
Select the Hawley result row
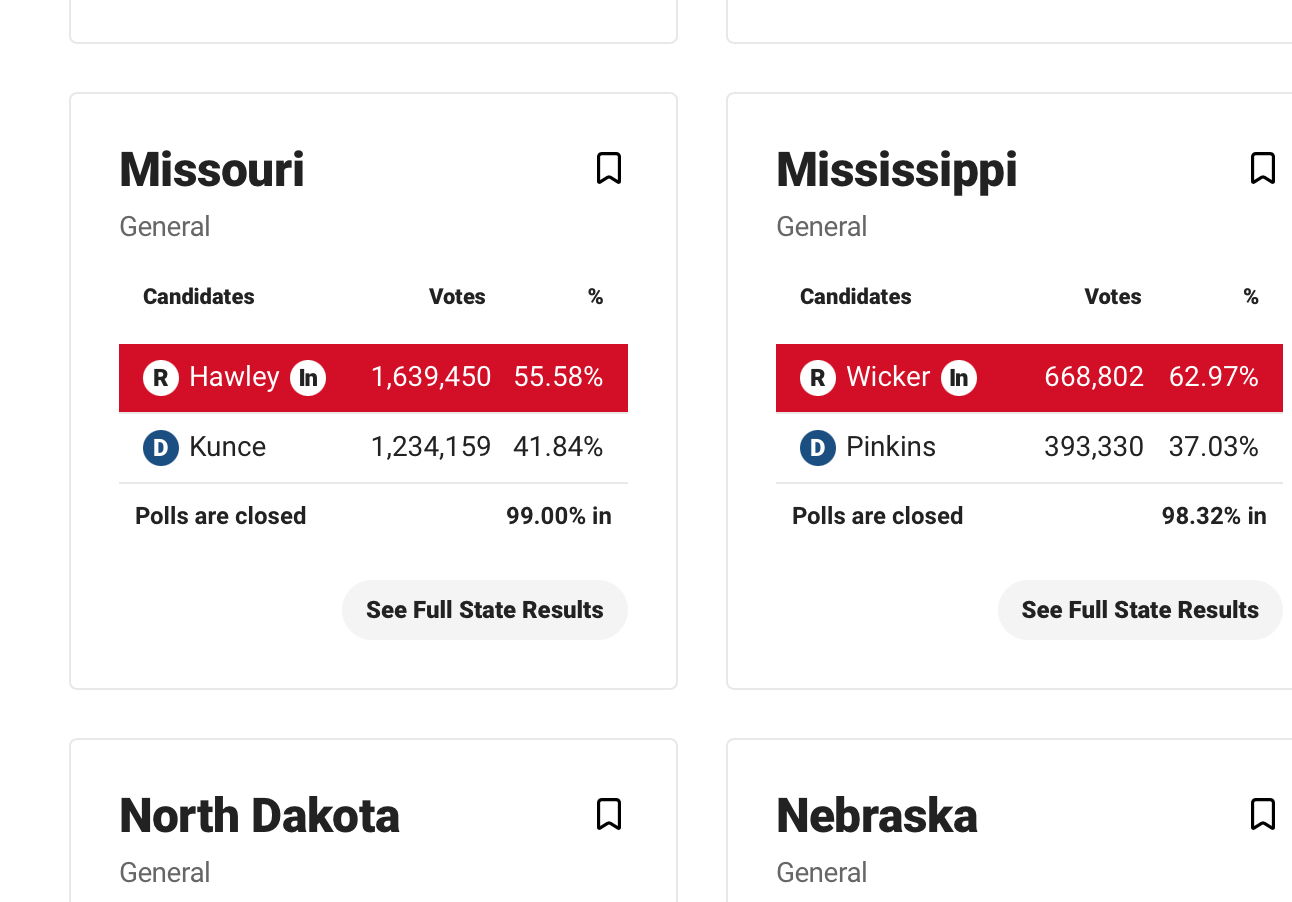[x=373, y=378]
